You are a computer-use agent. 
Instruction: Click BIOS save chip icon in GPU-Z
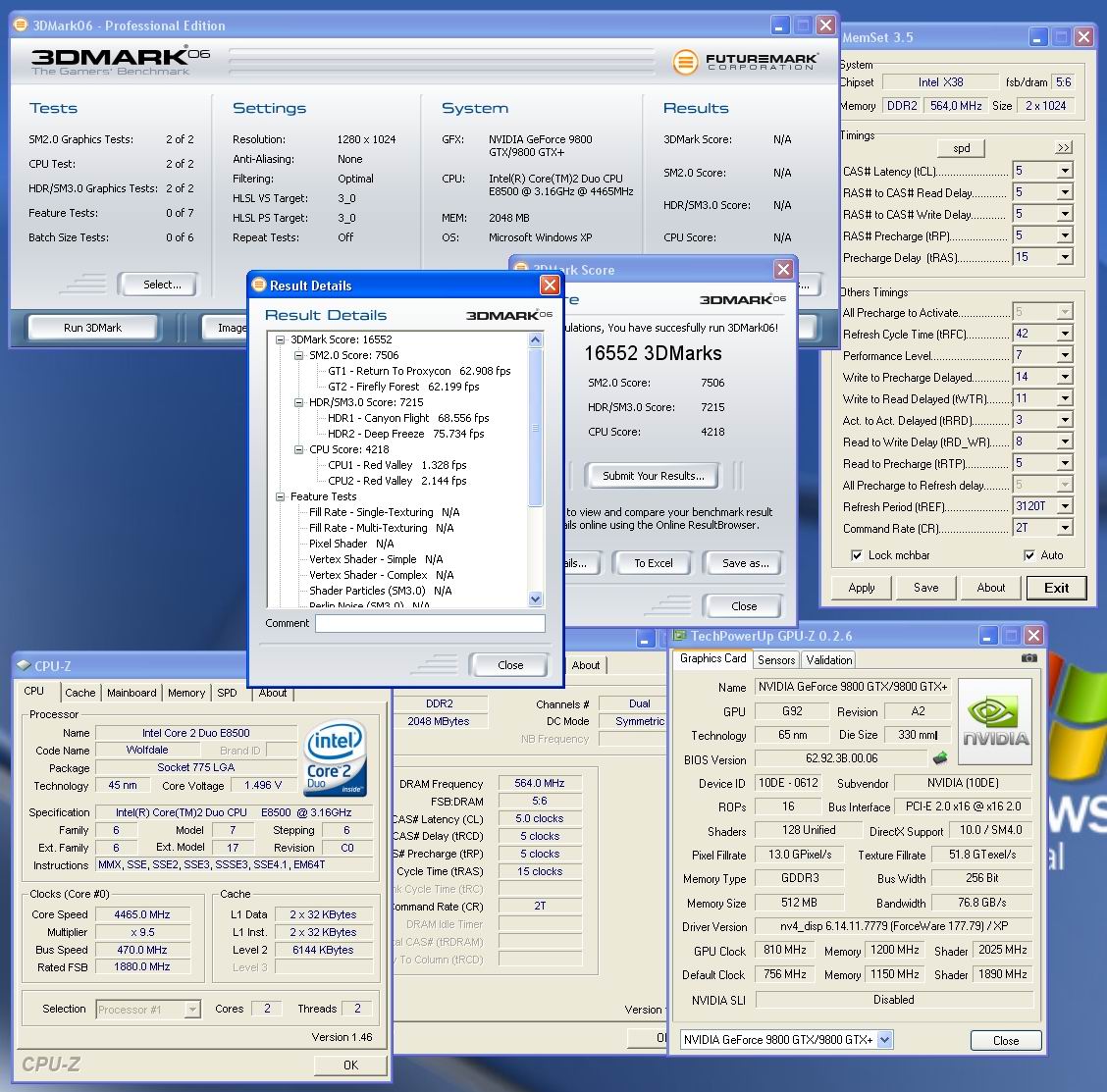click(940, 758)
